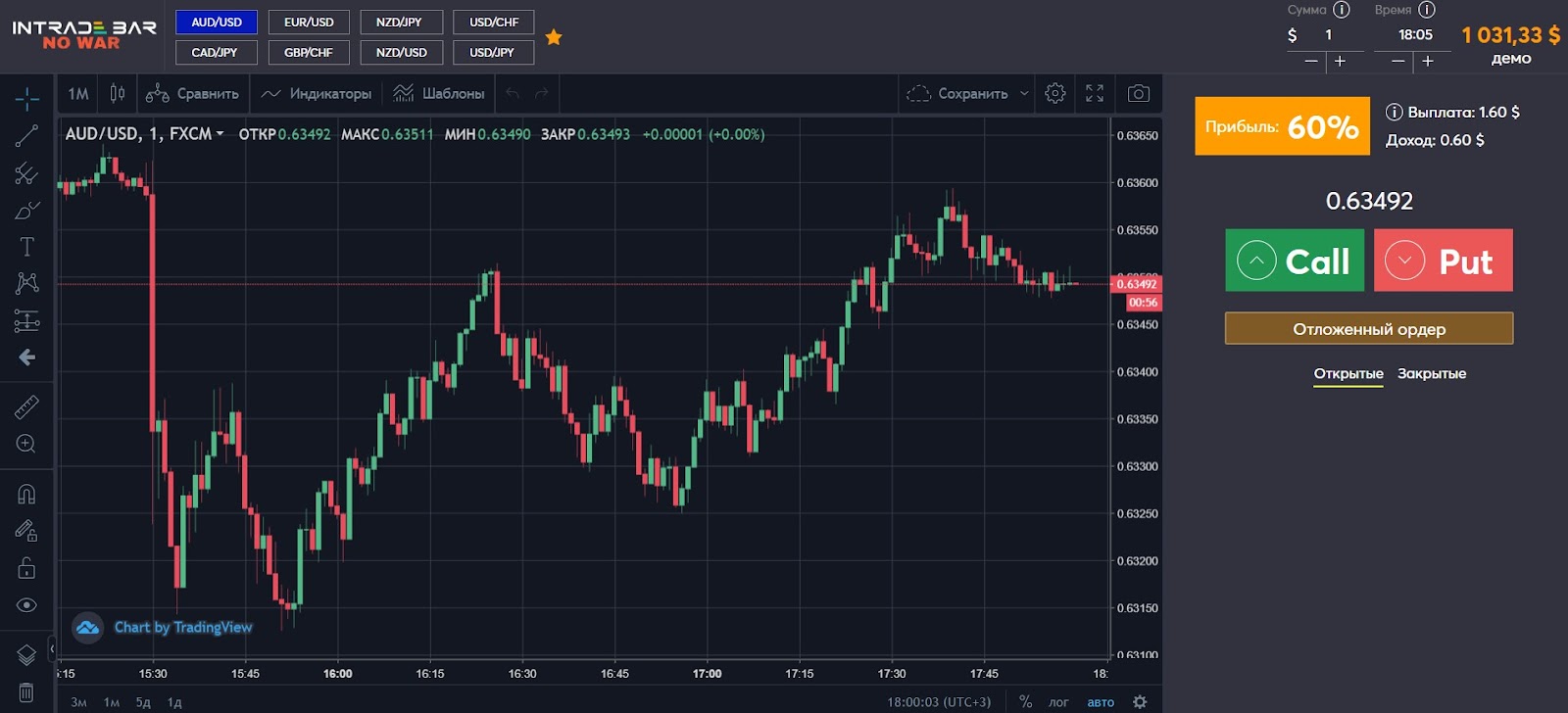Open the prediction and measurement tools
The image size is (1568, 713).
[x=26, y=320]
